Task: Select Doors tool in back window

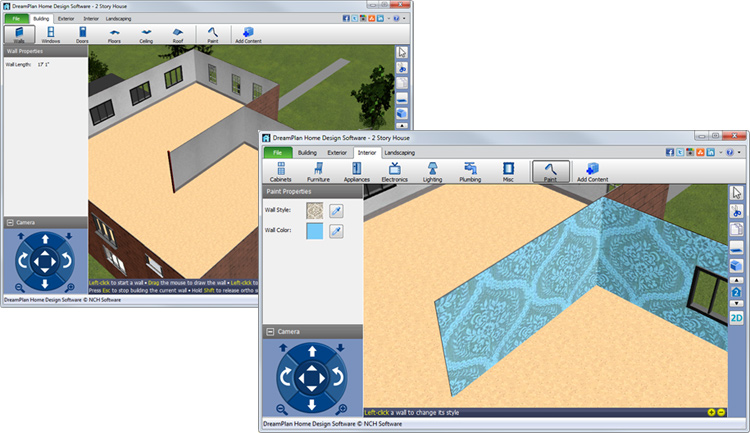Action: click(82, 34)
